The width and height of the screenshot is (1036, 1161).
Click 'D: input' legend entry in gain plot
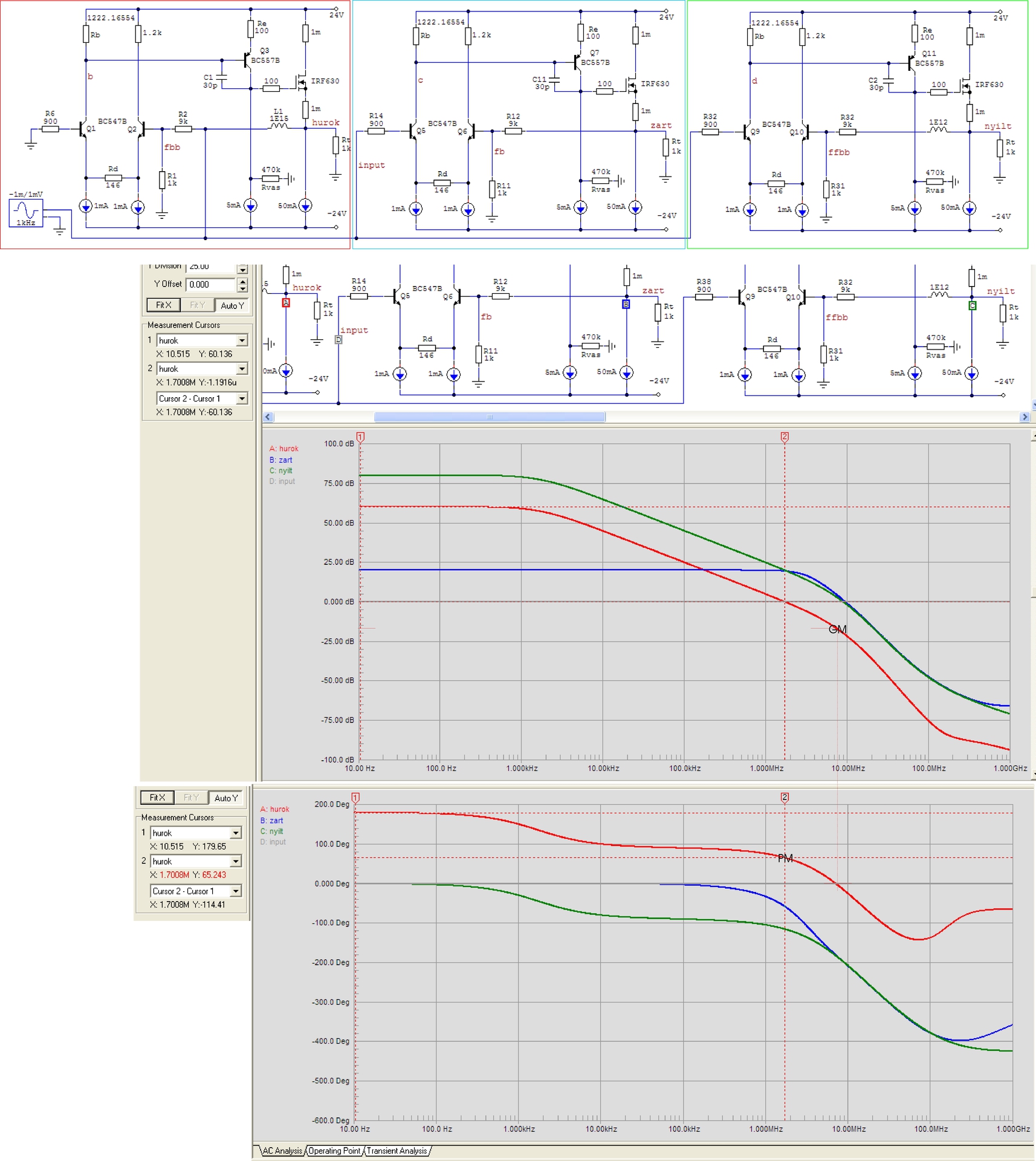(x=282, y=481)
